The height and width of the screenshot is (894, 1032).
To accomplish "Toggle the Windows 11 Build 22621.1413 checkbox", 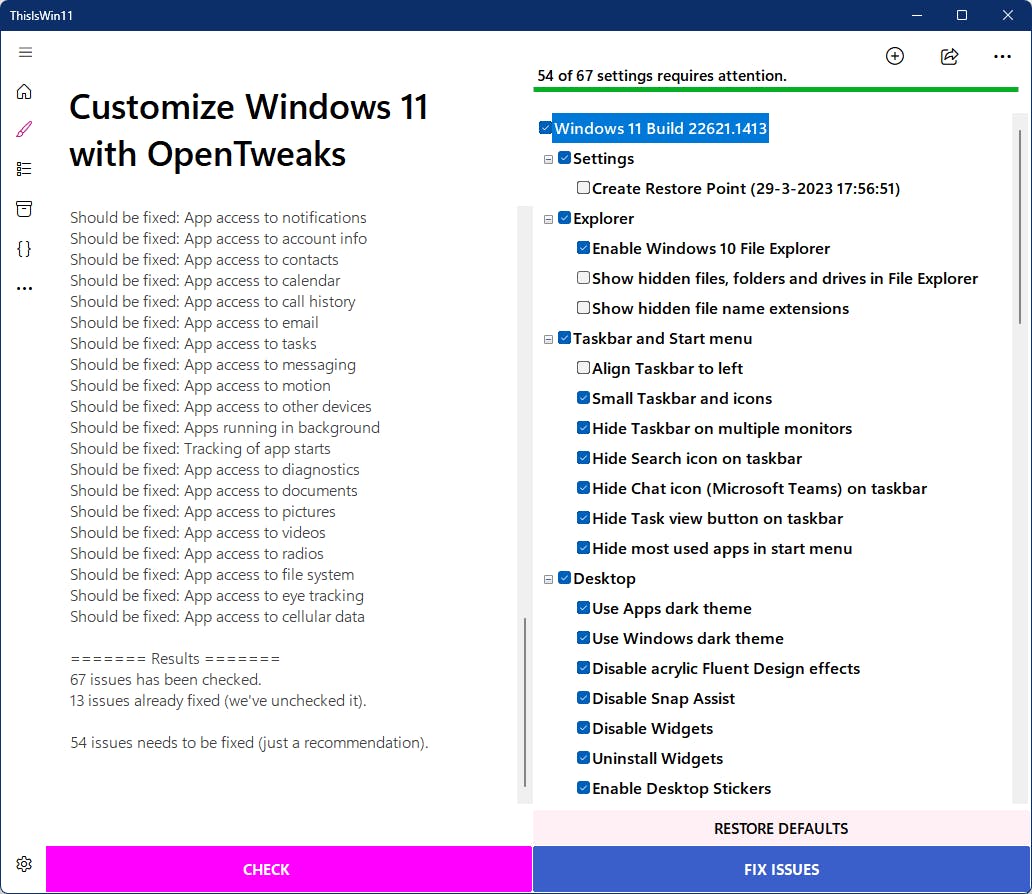I will 545,128.
